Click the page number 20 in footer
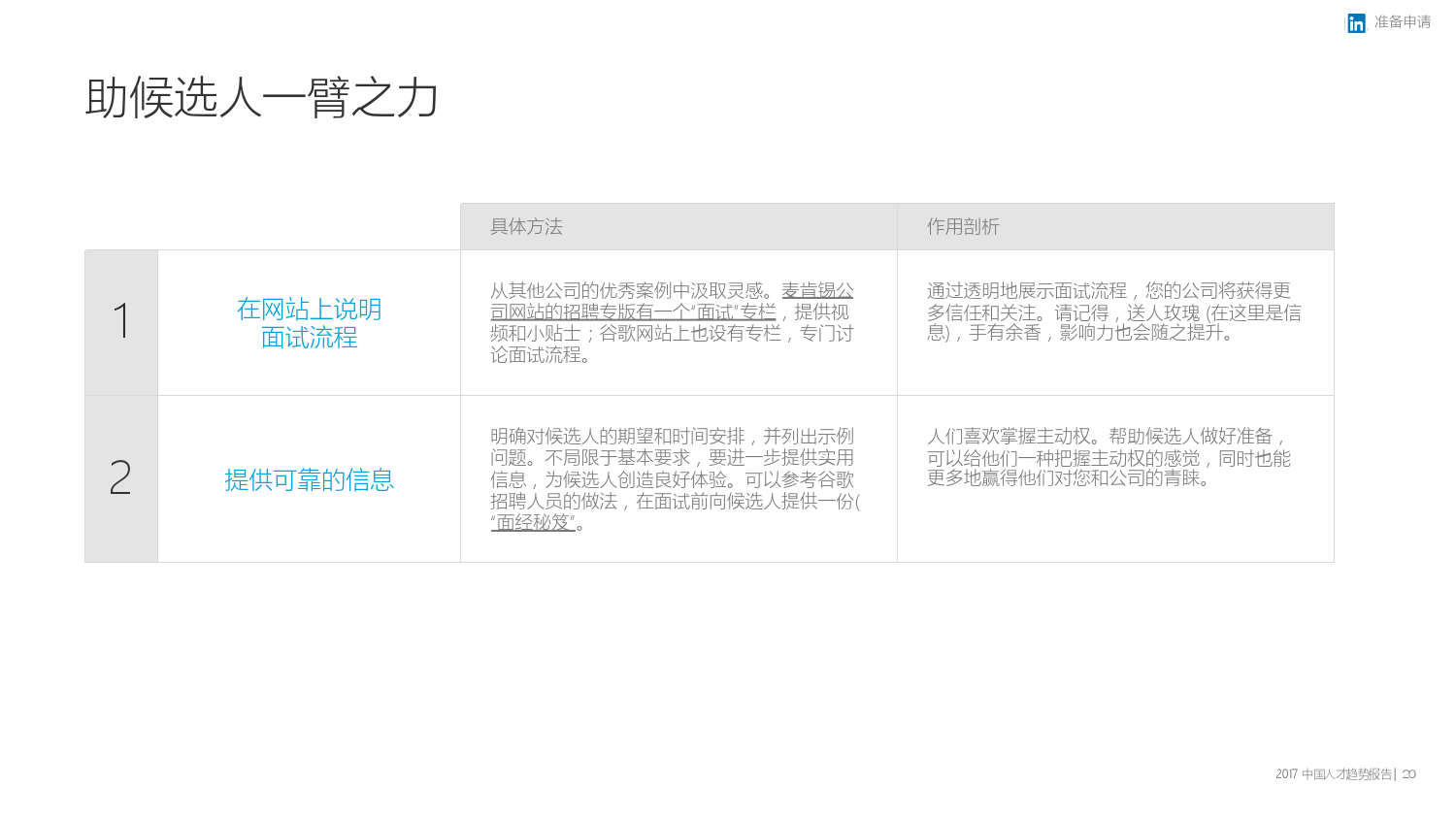Screen dimensions: 1456x819 1409,774
